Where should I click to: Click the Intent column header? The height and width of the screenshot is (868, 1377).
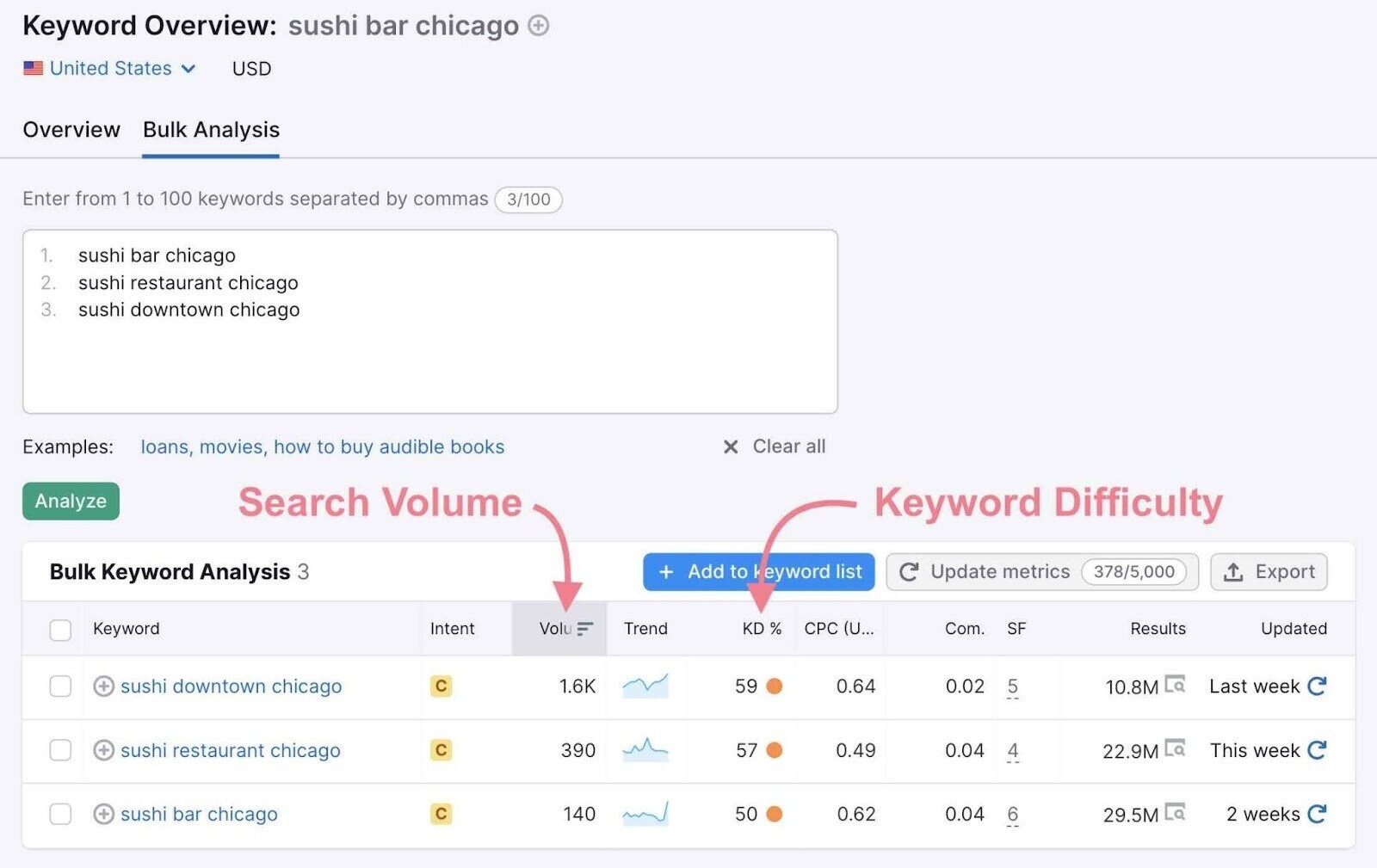(x=452, y=629)
